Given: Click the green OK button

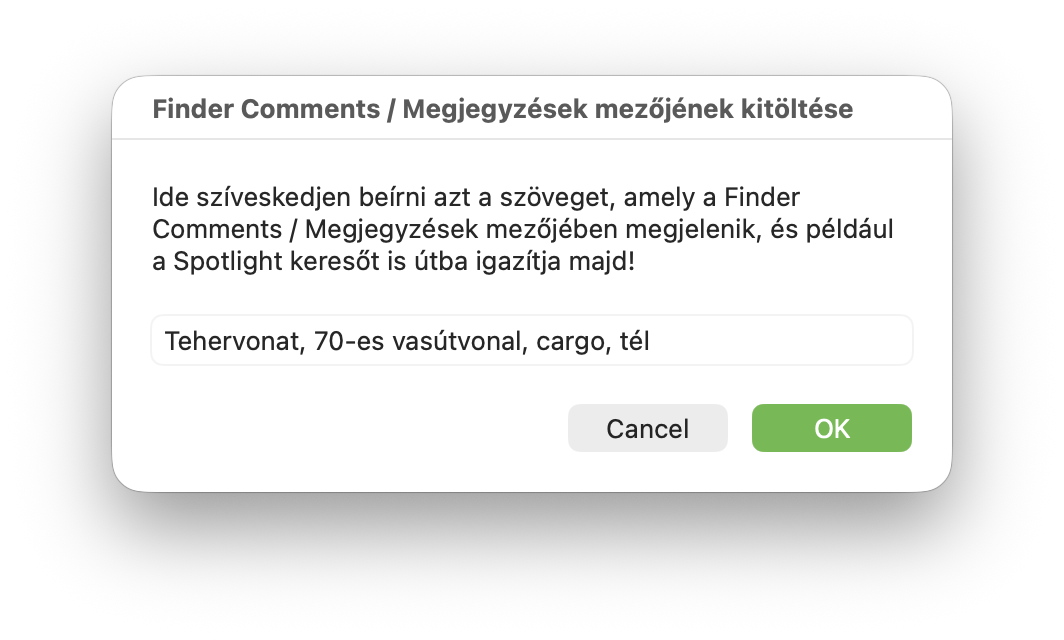Looking at the screenshot, I should click(831, 428).
